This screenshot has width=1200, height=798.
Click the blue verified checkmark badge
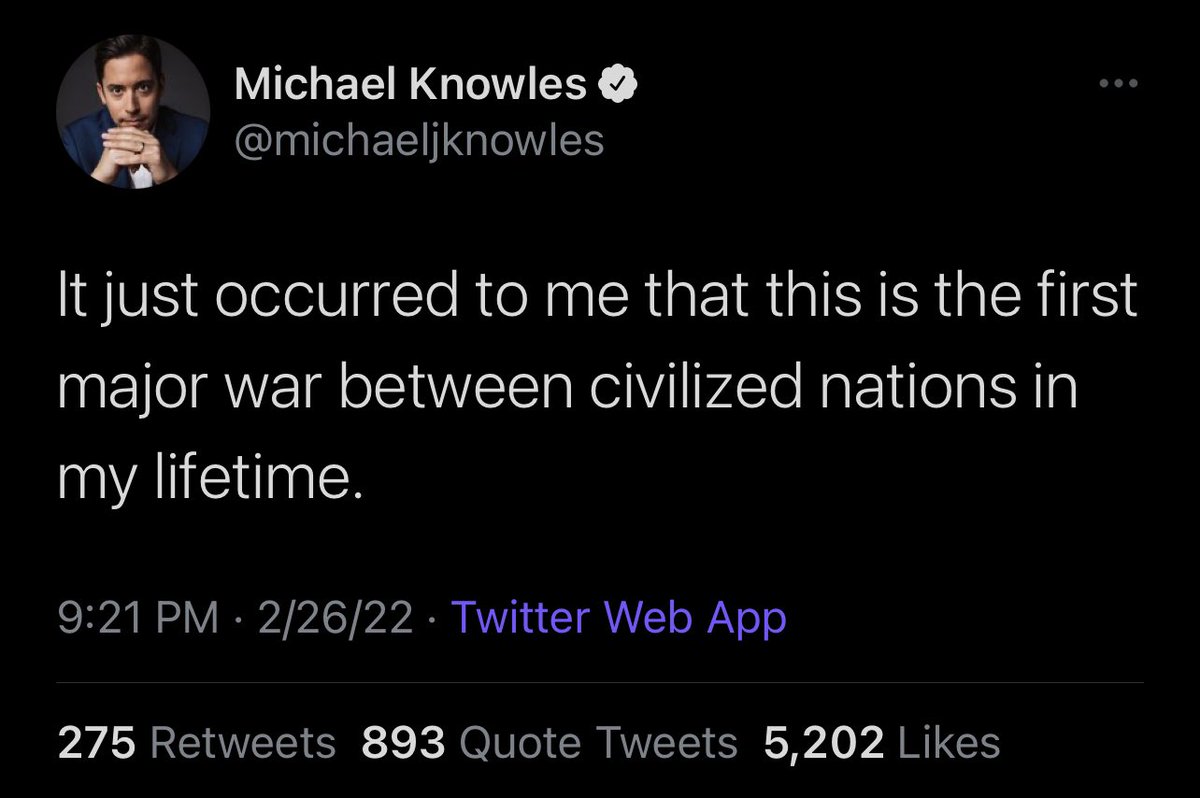pyautogui.click(x=619, y=87)
